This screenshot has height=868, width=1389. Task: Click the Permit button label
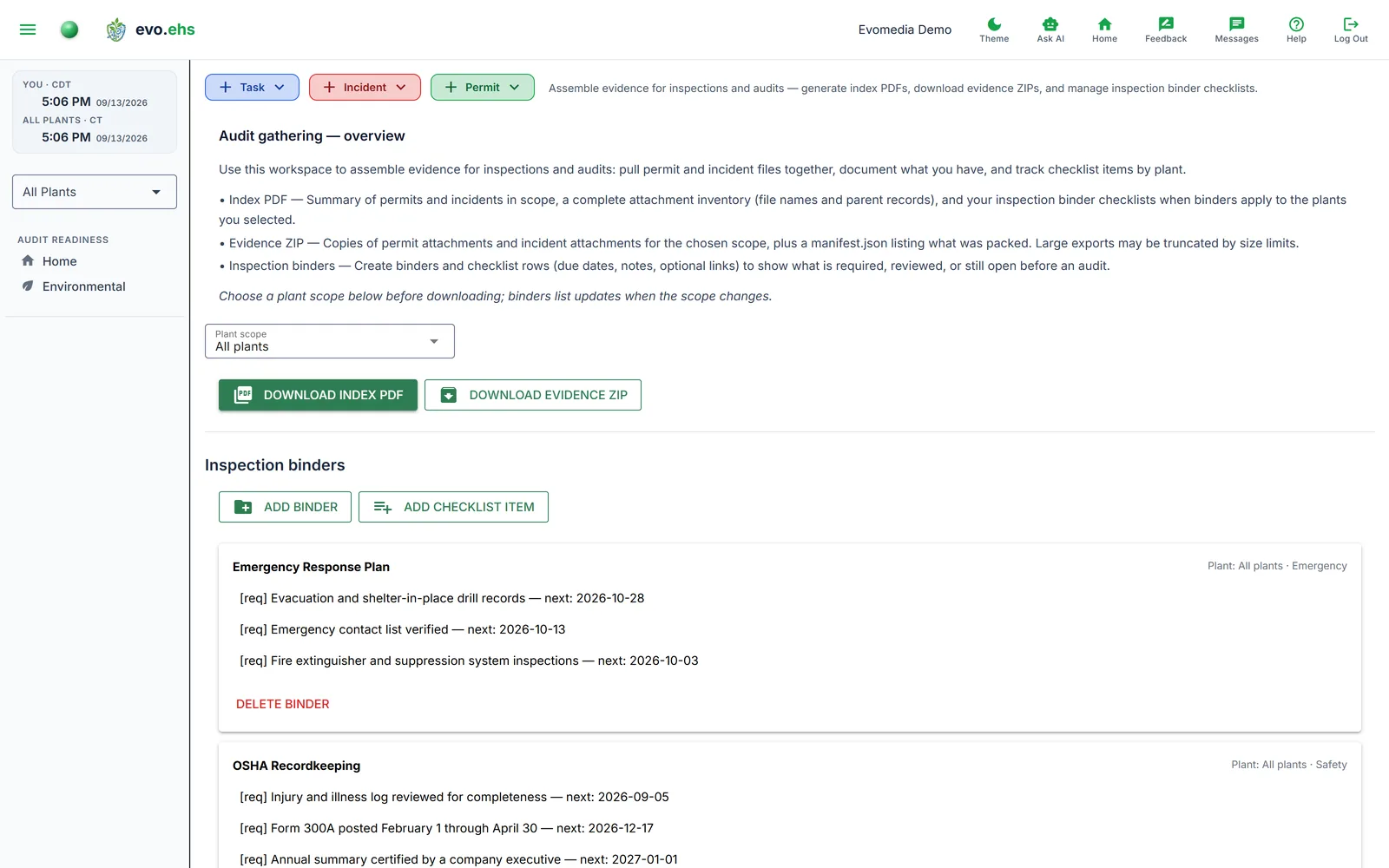coord(483,87)
